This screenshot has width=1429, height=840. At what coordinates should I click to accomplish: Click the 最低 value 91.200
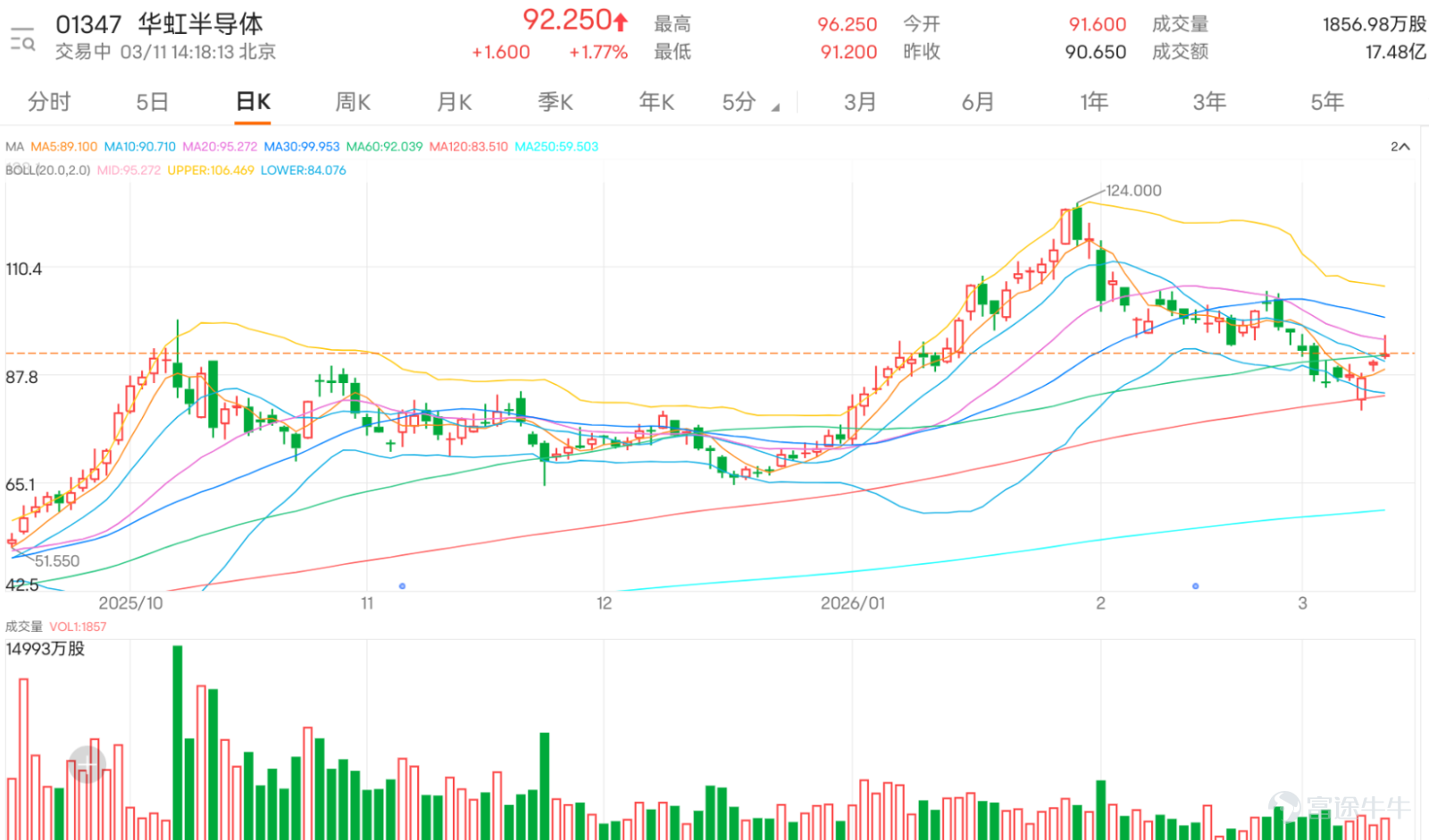pyautogui.click(x=848, y=53)
